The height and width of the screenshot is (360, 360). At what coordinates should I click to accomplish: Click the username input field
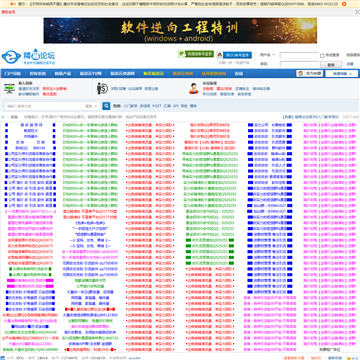tap(299, 55)
